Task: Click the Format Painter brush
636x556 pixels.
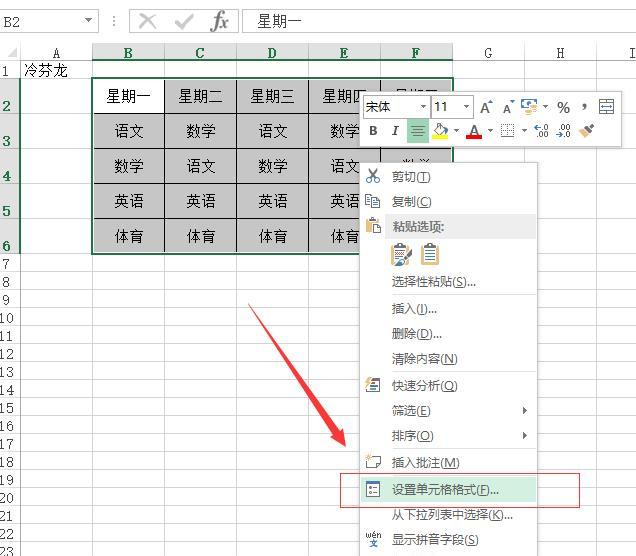Action: coord(587,131)
